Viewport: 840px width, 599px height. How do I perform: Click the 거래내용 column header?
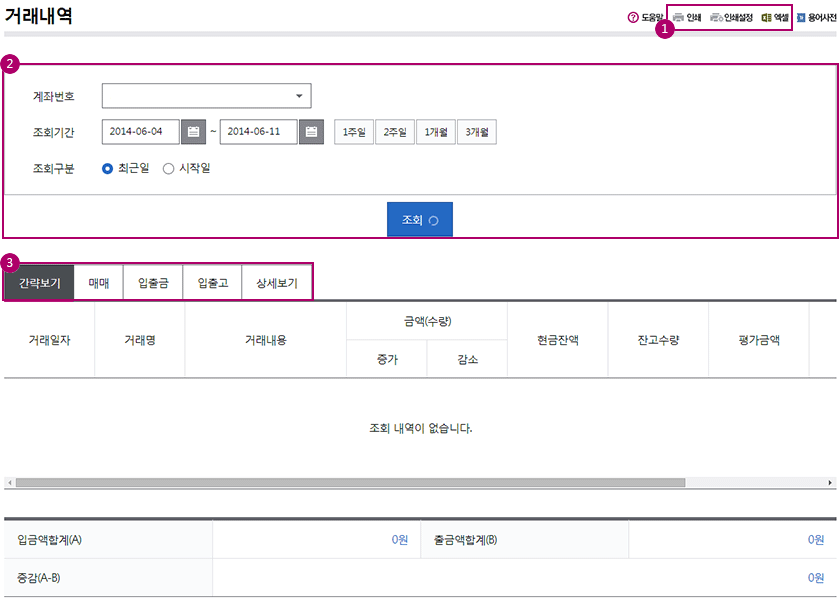(x=266, y=340)
